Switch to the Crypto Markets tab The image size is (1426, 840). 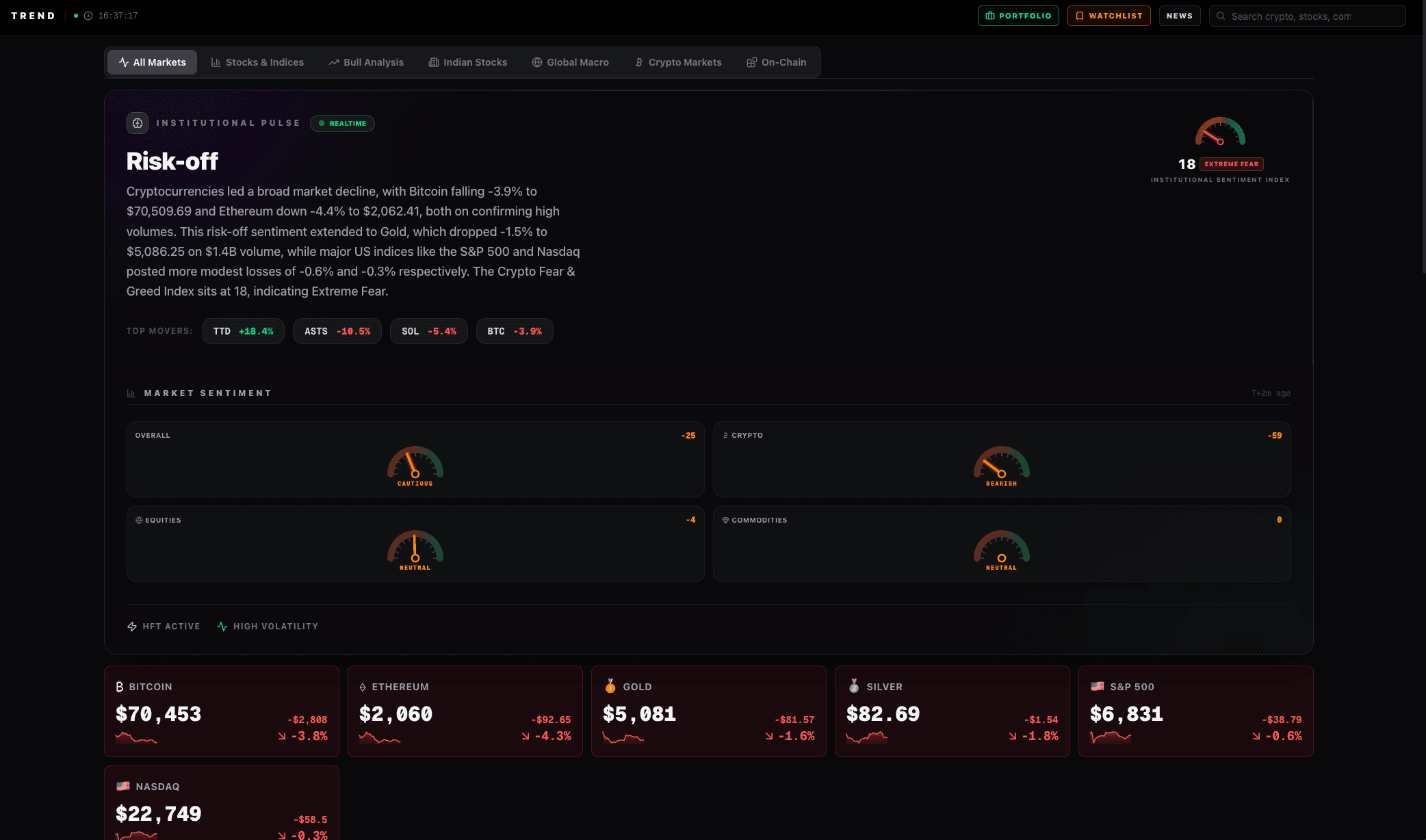pos(677,62)
